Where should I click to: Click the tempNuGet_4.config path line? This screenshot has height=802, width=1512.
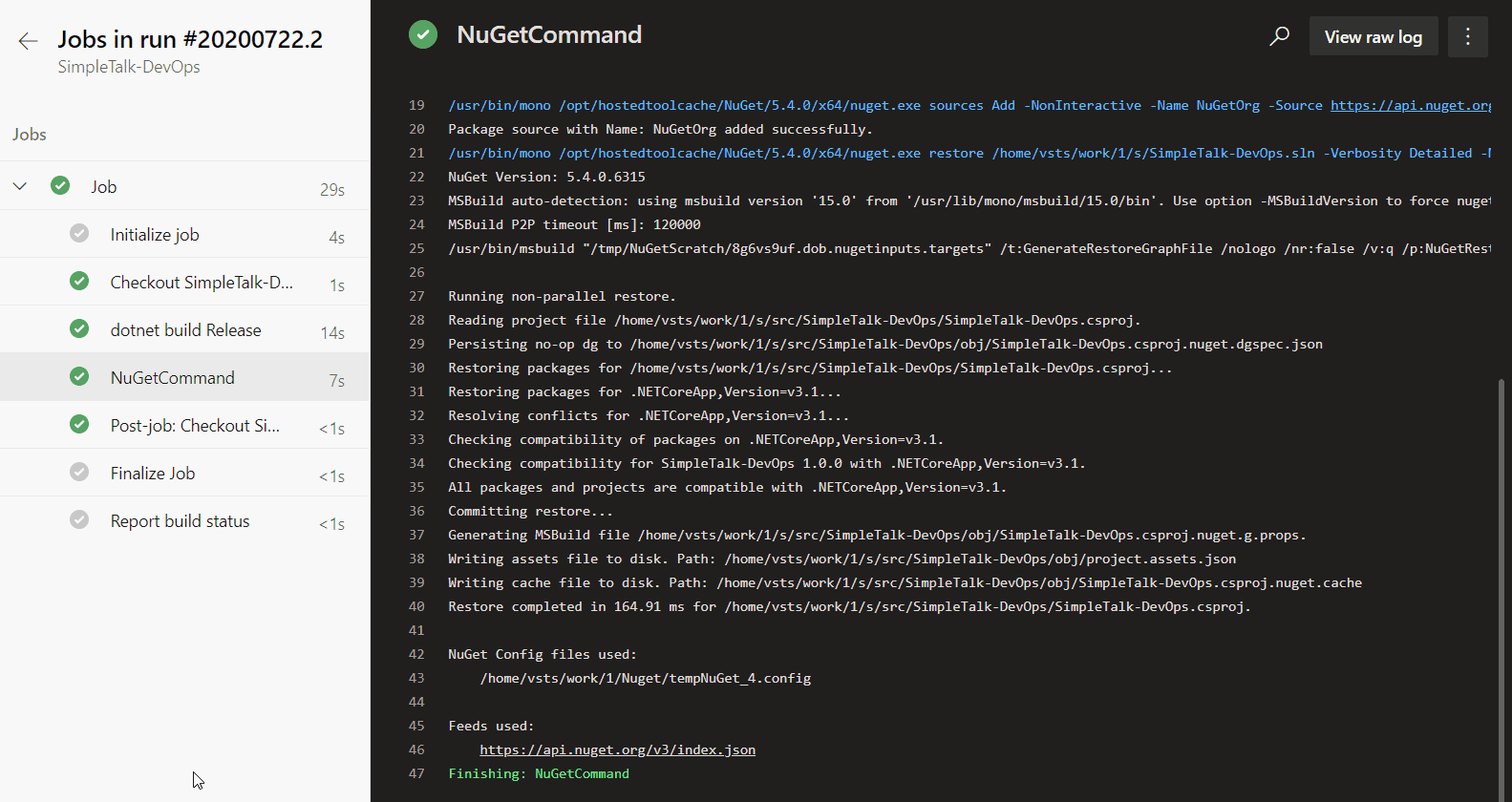(646, 678)
